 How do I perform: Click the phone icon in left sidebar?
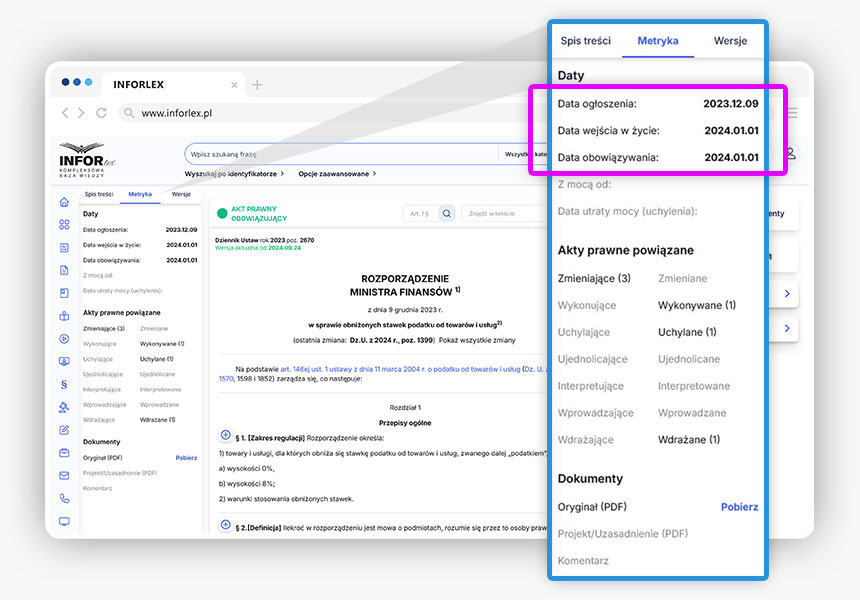[64, 498]
